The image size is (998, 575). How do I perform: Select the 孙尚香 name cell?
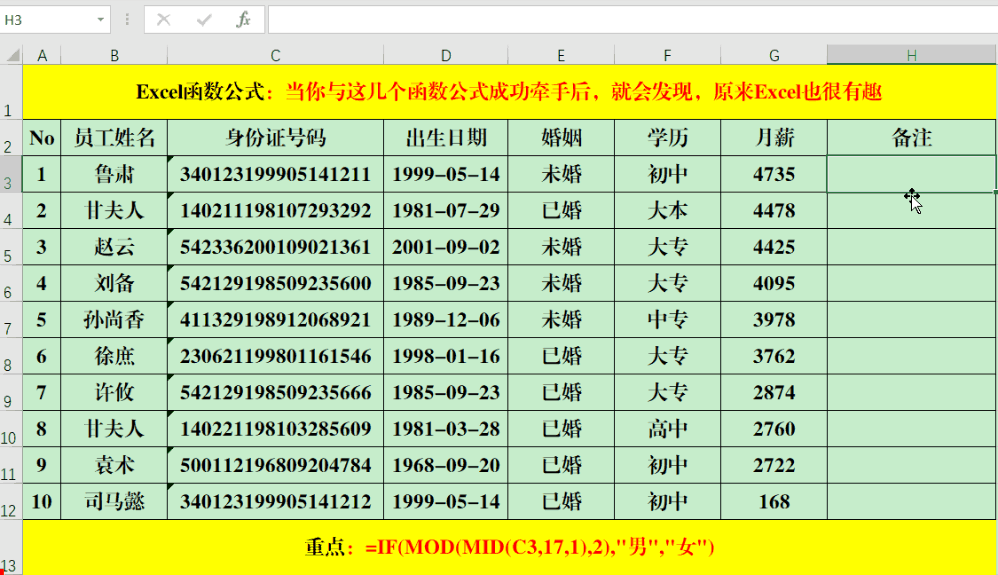point(114,320)
